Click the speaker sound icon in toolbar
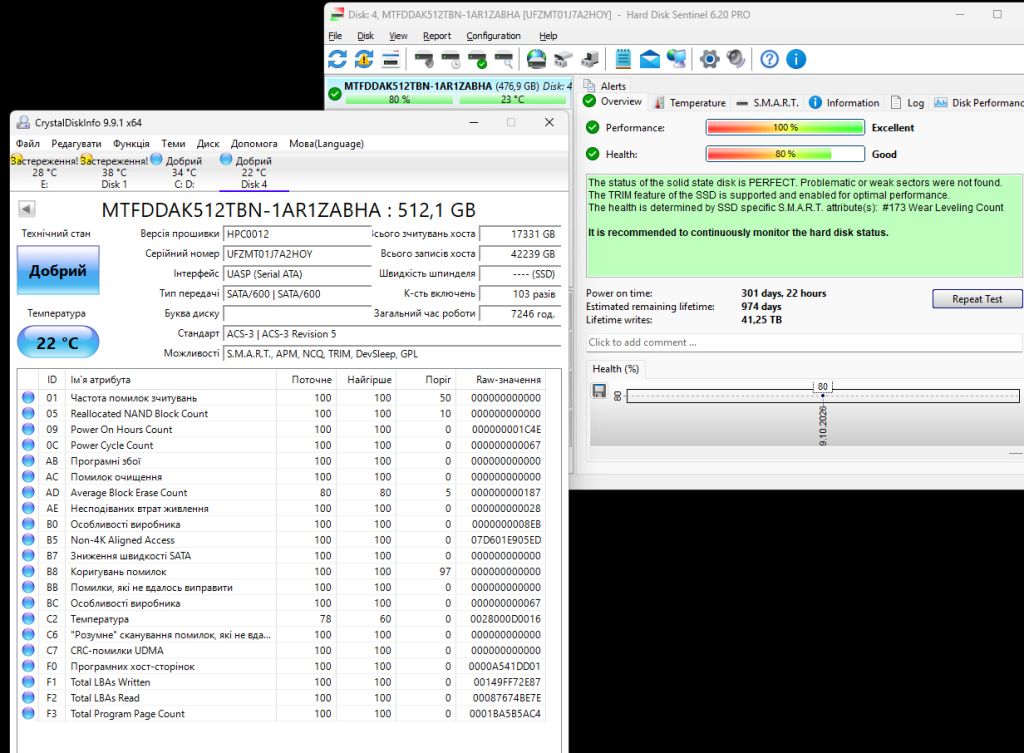The width and height of the screenshot is (1024, 753). point(736,59)
